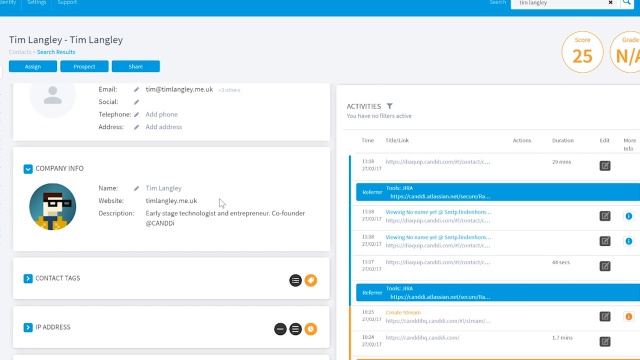Open the Support menu

click(67, 2)
